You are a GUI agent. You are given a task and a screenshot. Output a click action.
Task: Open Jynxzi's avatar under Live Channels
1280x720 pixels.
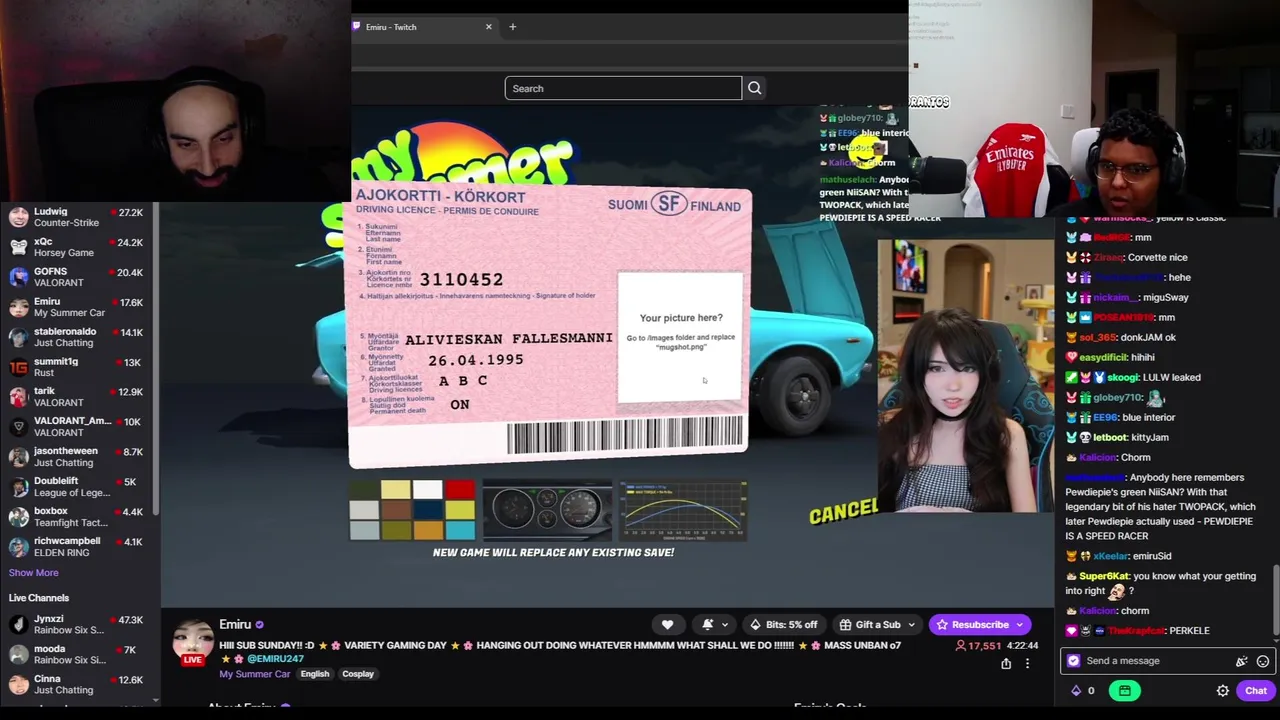(x=18, y=624)
